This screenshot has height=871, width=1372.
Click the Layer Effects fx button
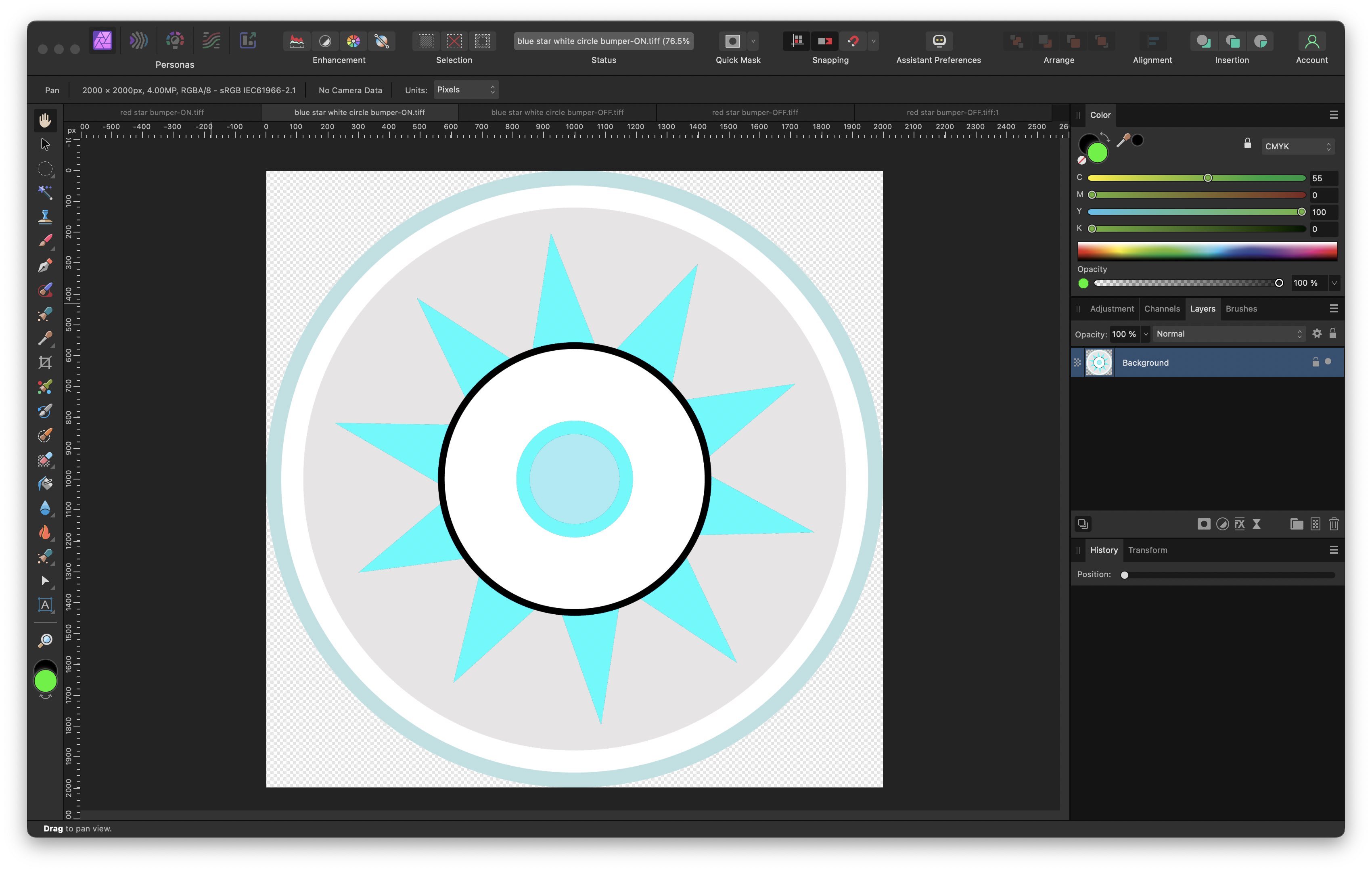[x=1239, y=524]
